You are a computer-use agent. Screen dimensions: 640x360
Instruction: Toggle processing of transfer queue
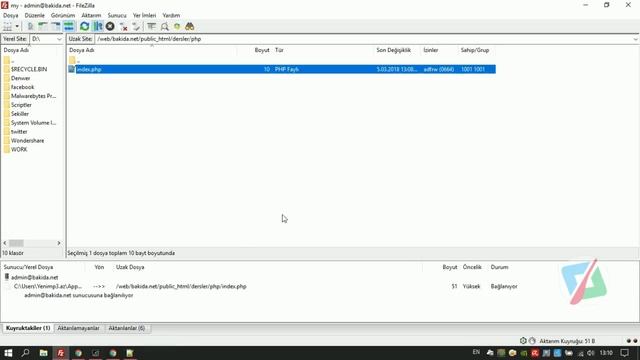click(x=98, y=27)
